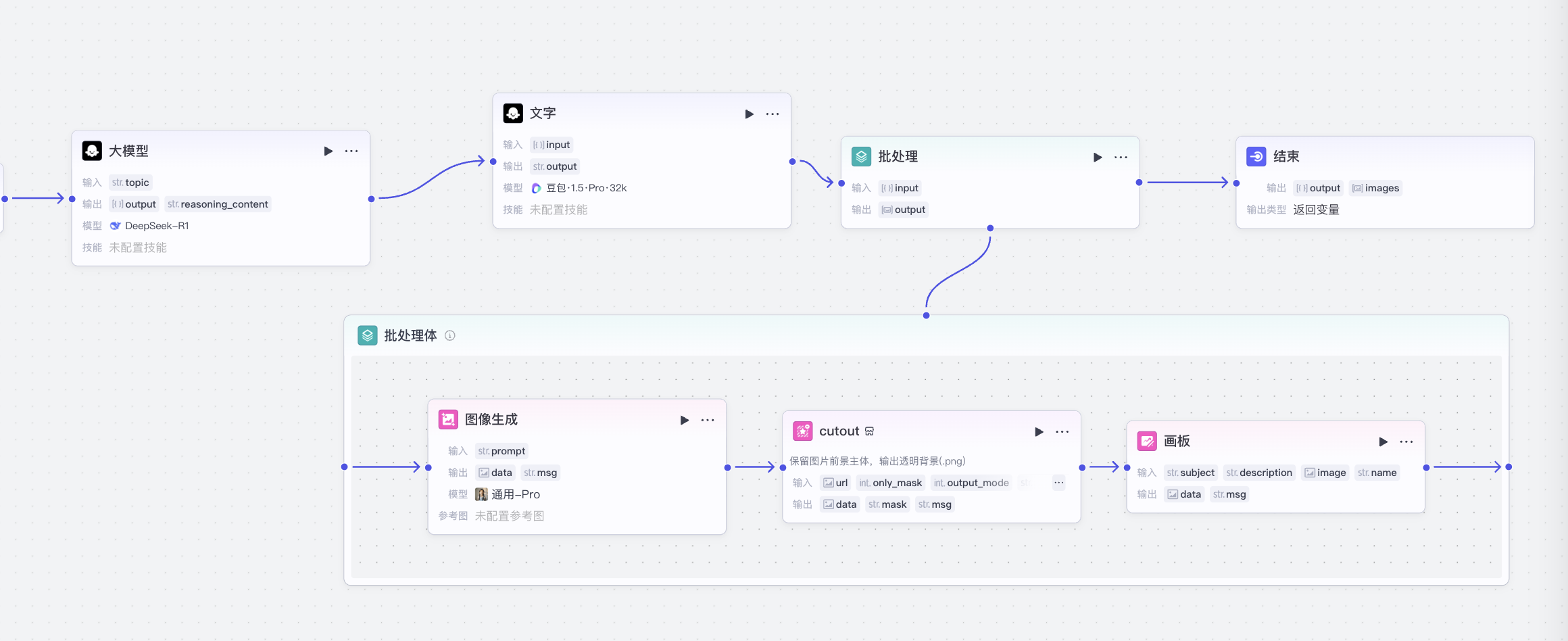The image size is (1568, 641).
Task: Run the cutout node
Action: point(1039,432)
